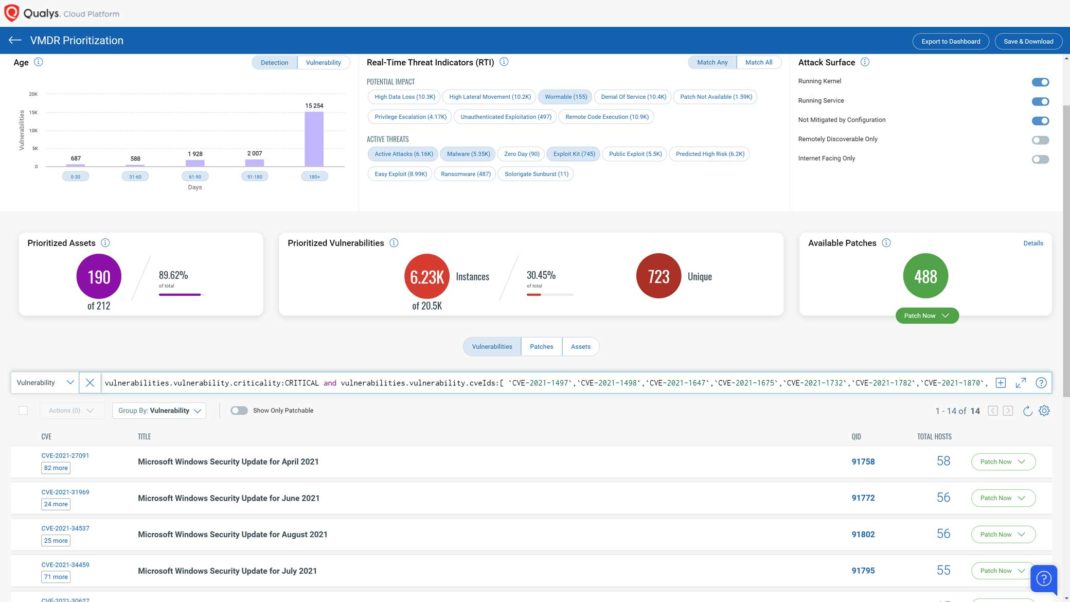Viewport: 1070px width, 602px height.
Task: Open CVE-2021-31969 link
Action: (x=65, y=492)
